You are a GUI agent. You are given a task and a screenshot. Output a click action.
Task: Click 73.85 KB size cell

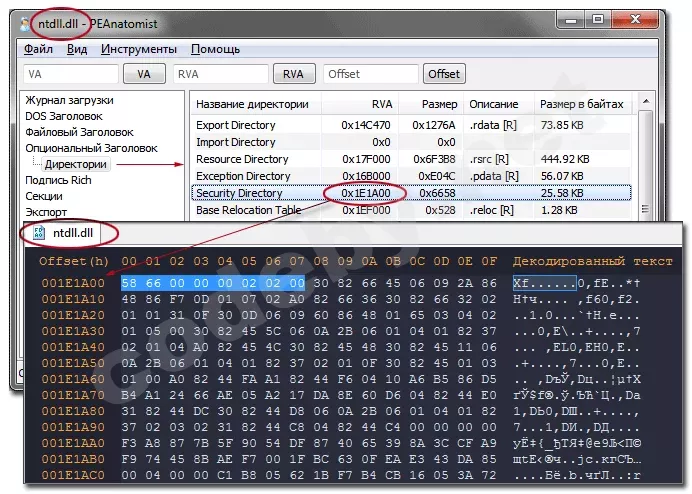[562, 125]
